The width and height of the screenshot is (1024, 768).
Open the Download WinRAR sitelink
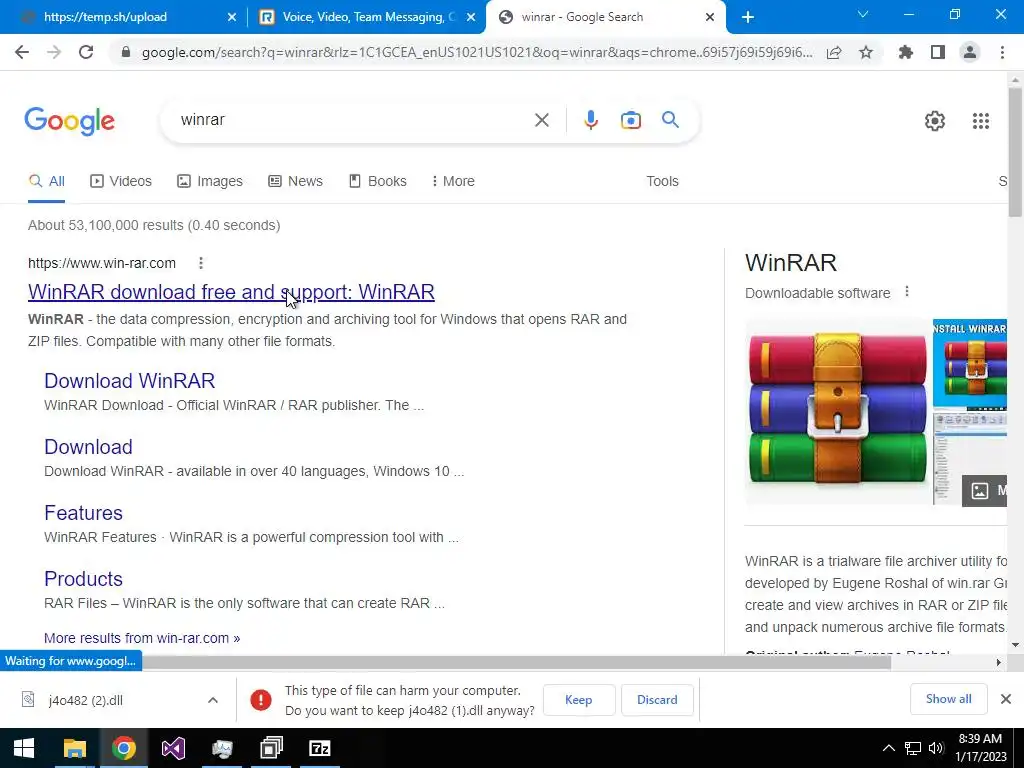pyautogui.click(x=129, y=381)
